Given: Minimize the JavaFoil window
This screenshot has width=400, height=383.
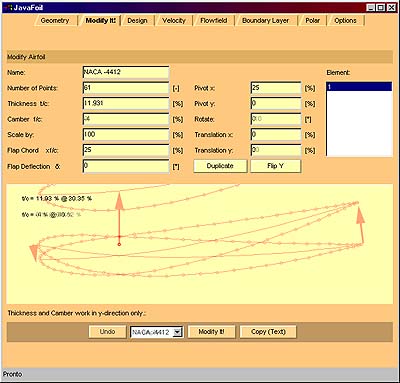Looking at the screenshot, I should pos(371,8).
